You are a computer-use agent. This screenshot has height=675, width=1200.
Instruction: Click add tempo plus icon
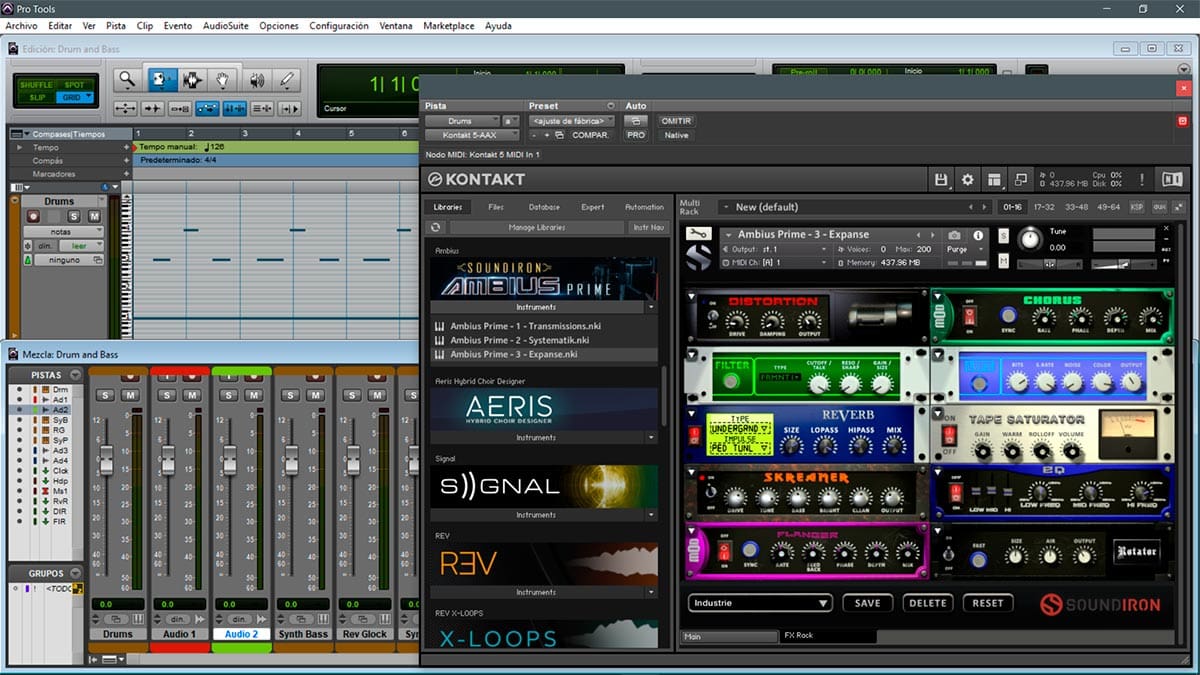point(127,147)
